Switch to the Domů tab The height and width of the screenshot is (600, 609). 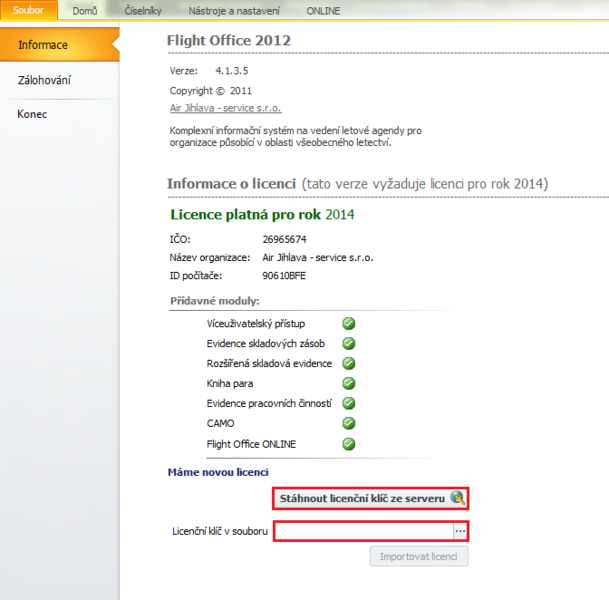pyautogui.click(x=85, y=10)
